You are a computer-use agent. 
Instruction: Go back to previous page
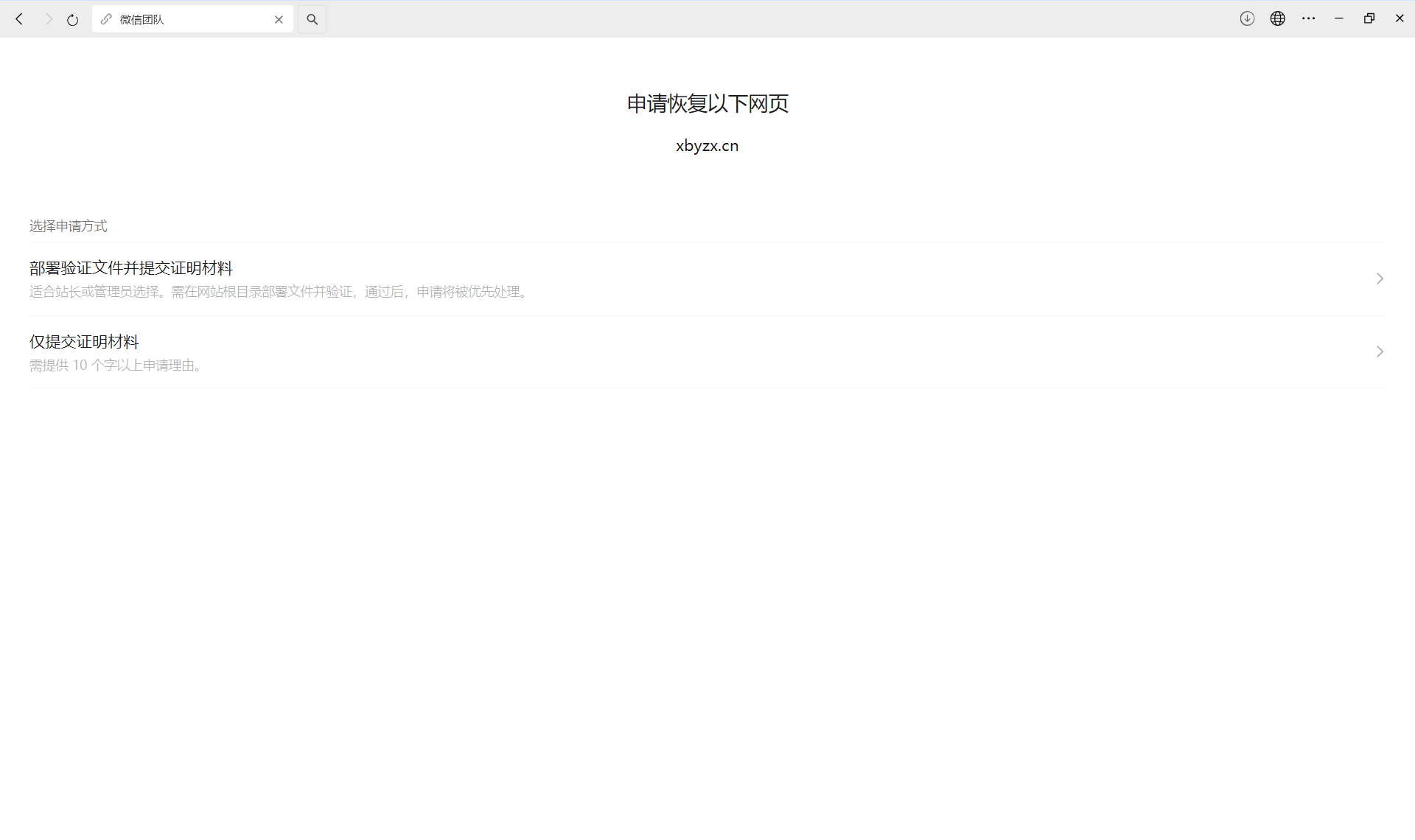[20, 19]
